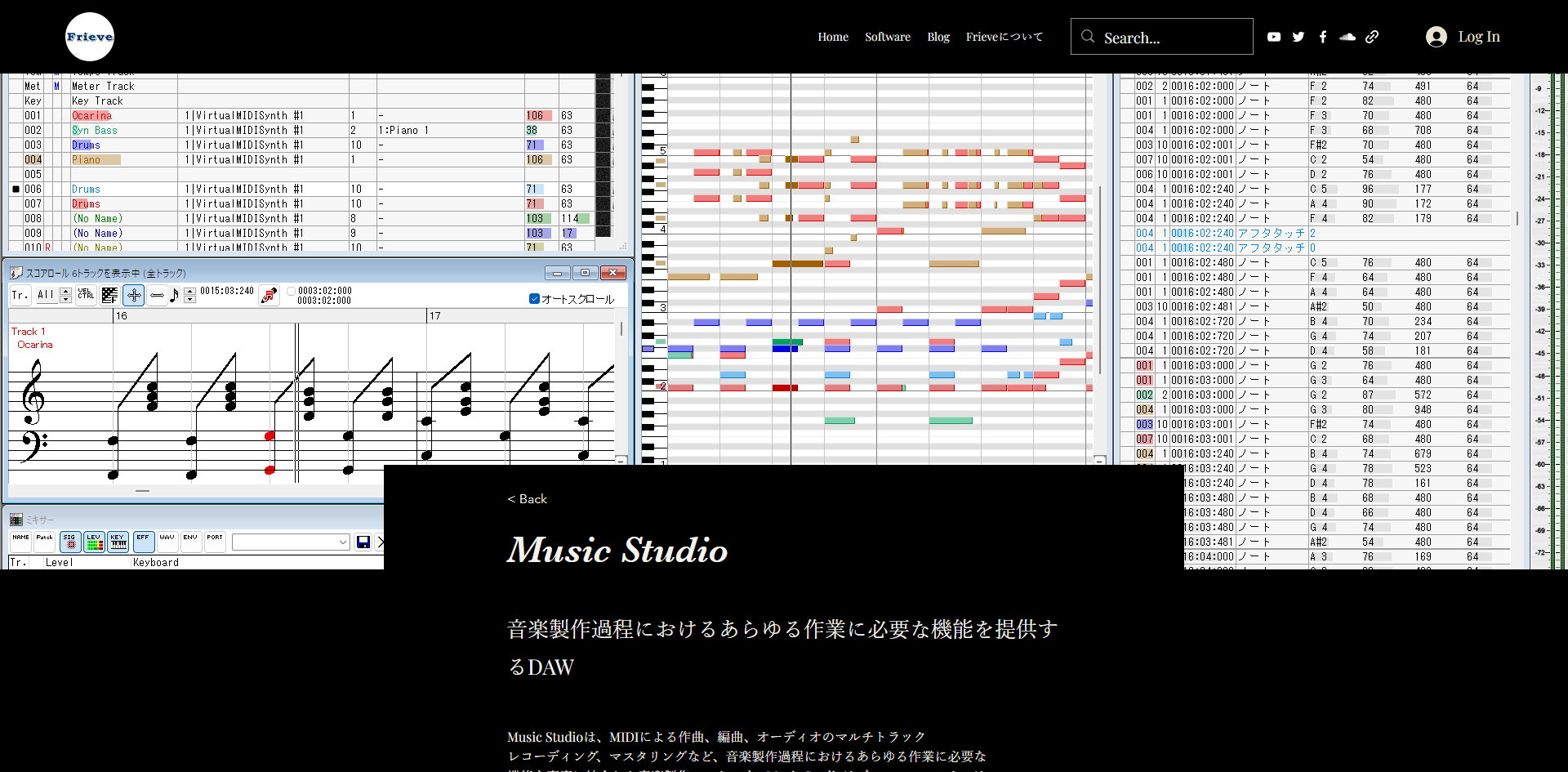Viewport: 1568px width, 772px height.
Task: Click the magnifier icon in the search box
Action: click(1088, 36)
